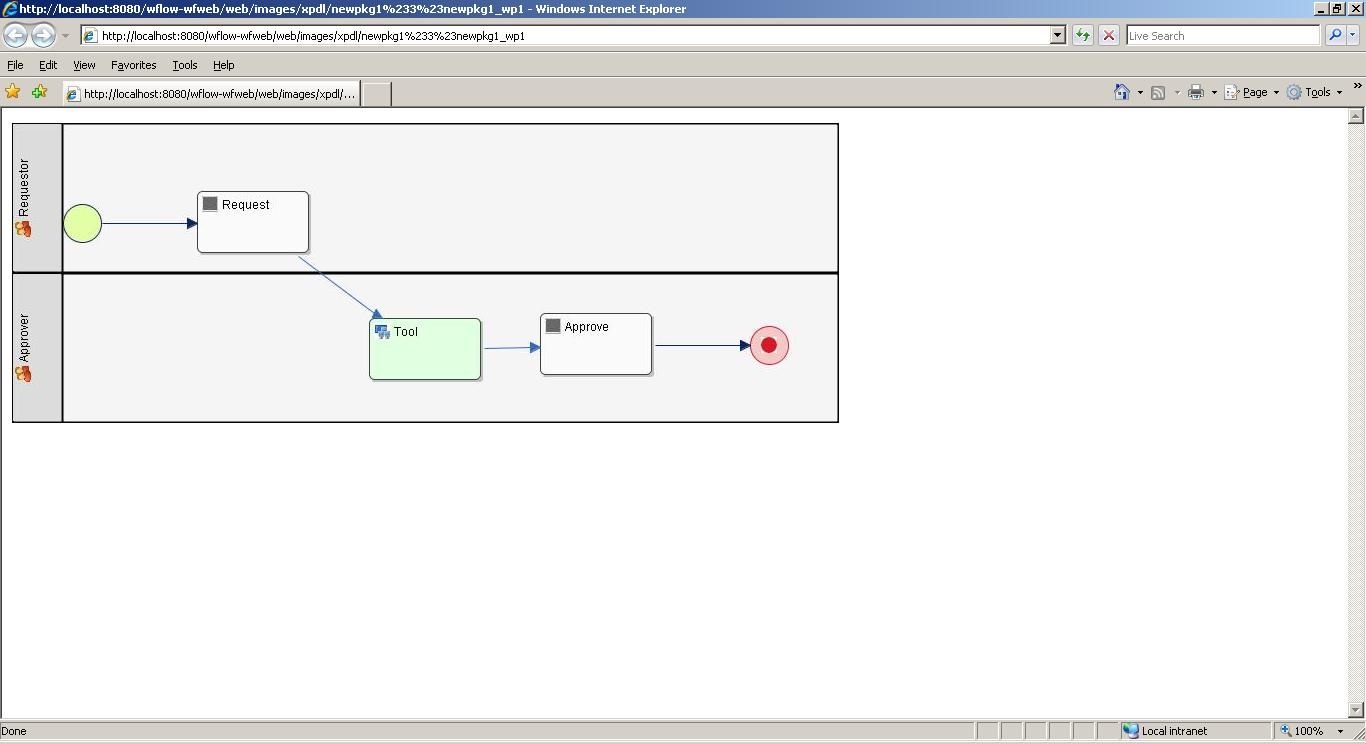
Task: Open the Help menu
Action: point(223,65)
